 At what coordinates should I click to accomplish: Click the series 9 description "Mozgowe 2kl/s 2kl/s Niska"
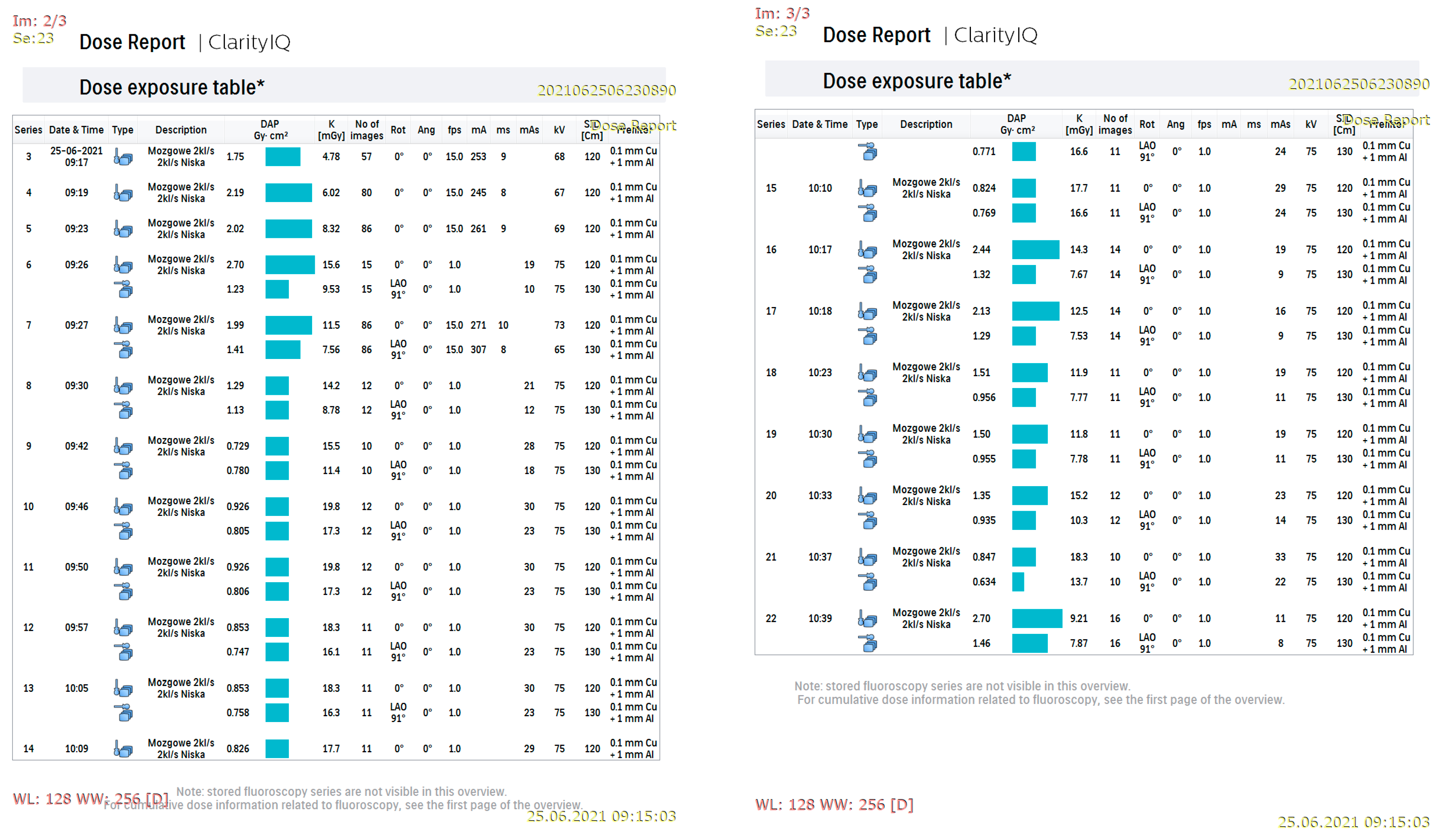tap(181, 446)
